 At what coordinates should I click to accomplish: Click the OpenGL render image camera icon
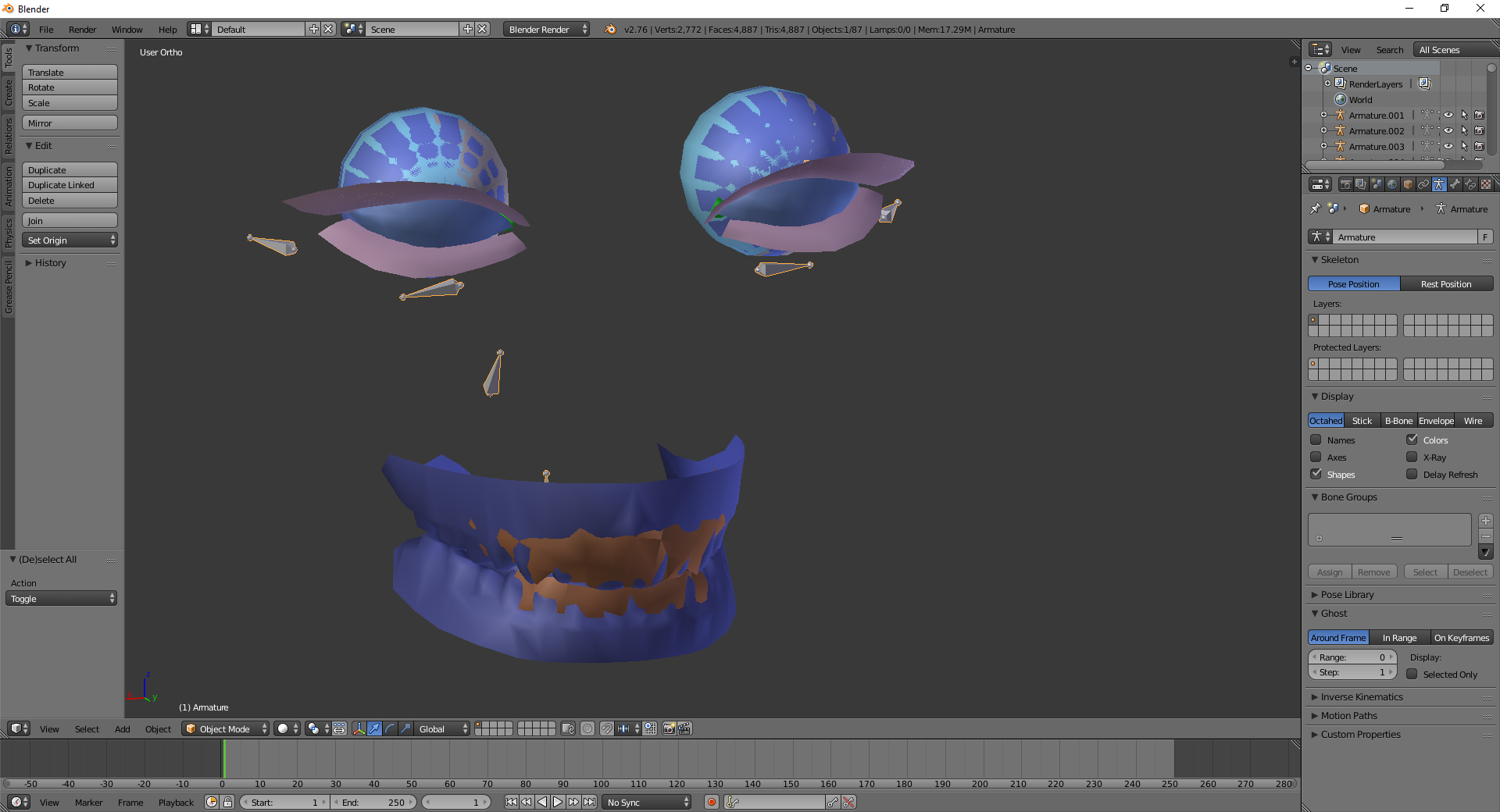(669, 728)
